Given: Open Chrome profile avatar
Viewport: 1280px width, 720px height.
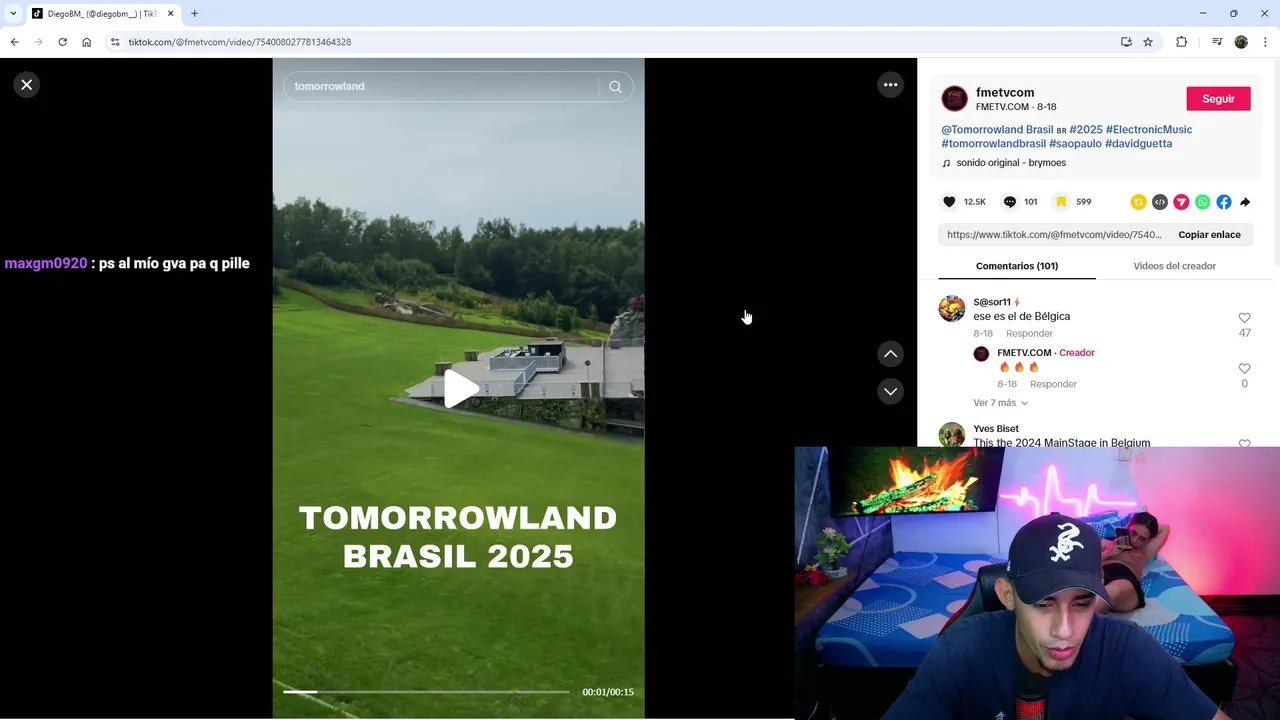Looking at the screenshot, I should (x=1241, y=42).
